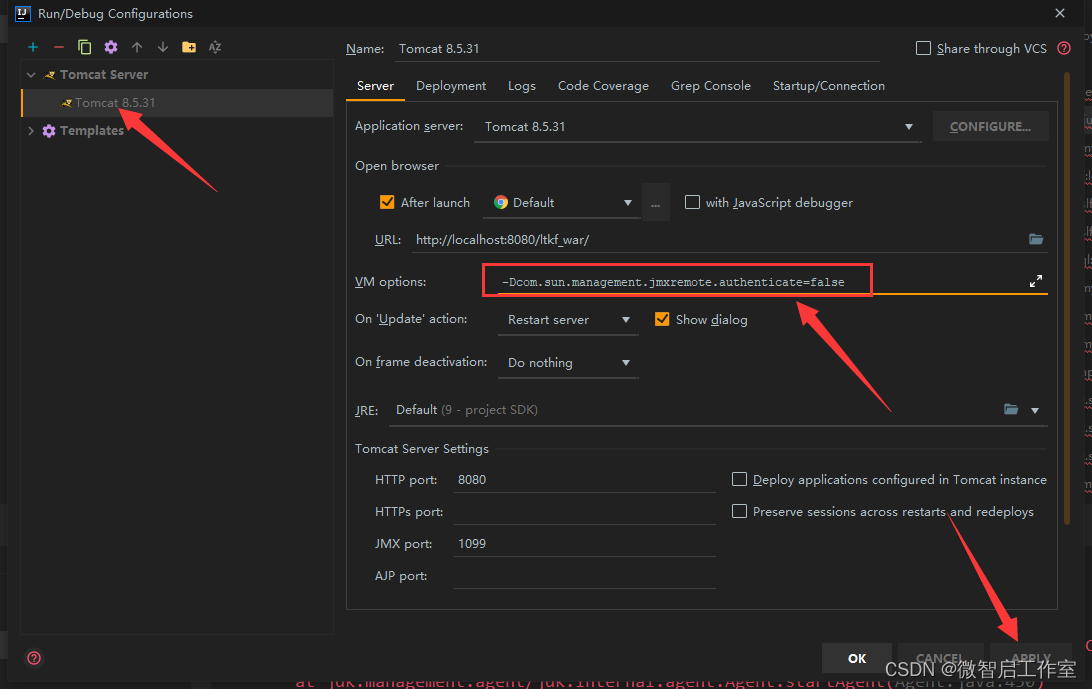Enable Preserve sessions across restarts and redeploys

[x=739, y=511]
